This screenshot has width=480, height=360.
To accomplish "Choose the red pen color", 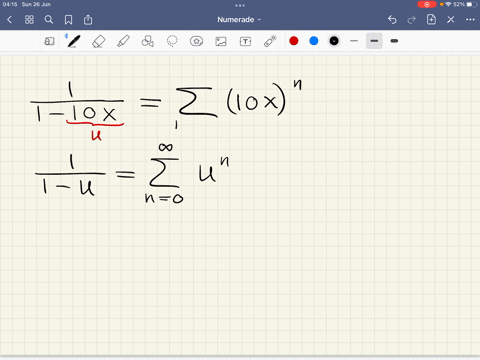I will click(294, 41).
